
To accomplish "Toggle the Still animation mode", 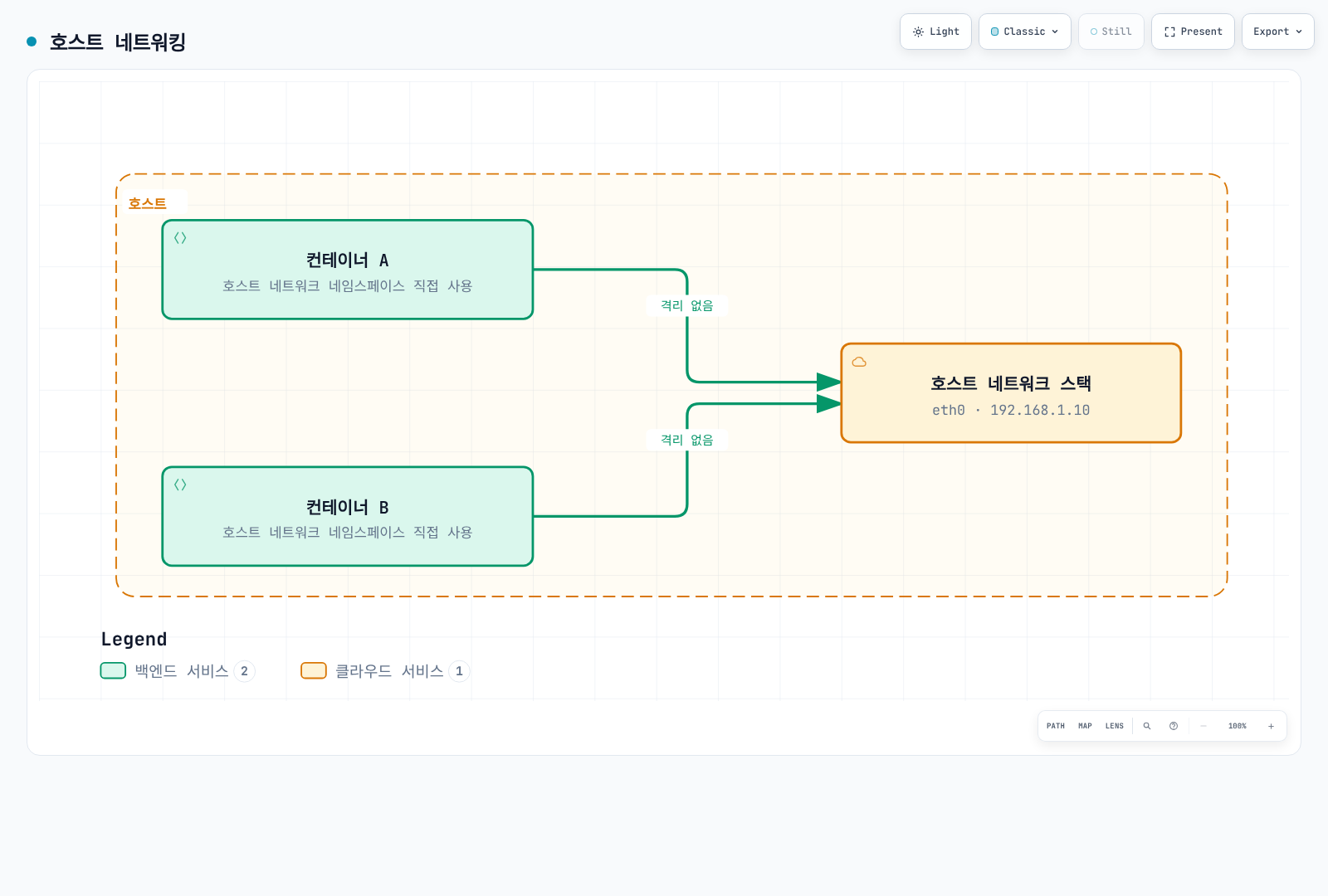I will (x=1111, y=32).
